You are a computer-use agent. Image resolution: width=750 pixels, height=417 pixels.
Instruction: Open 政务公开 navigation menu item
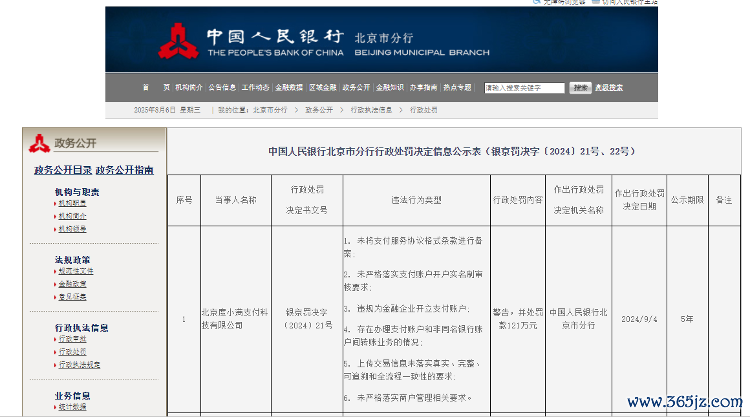pyautogui.click(x=357, y=87)
